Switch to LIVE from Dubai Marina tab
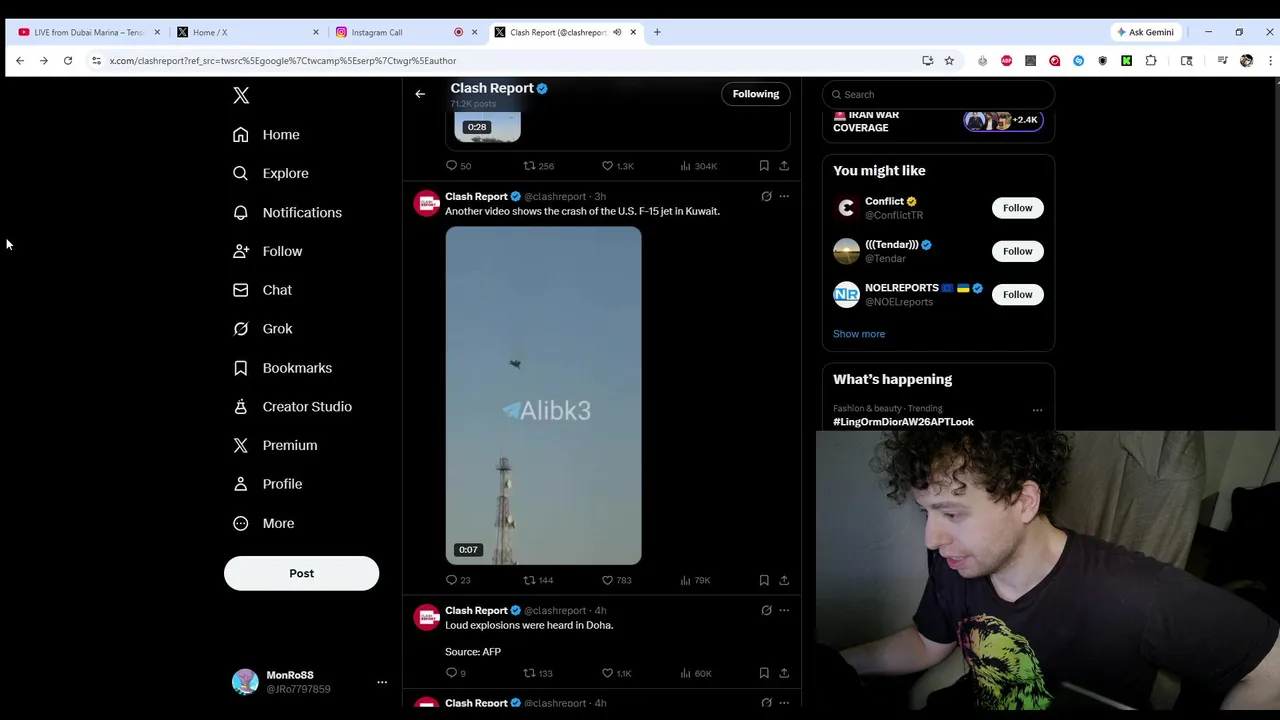The image size is (1280, 720). (x=88, y=32)
